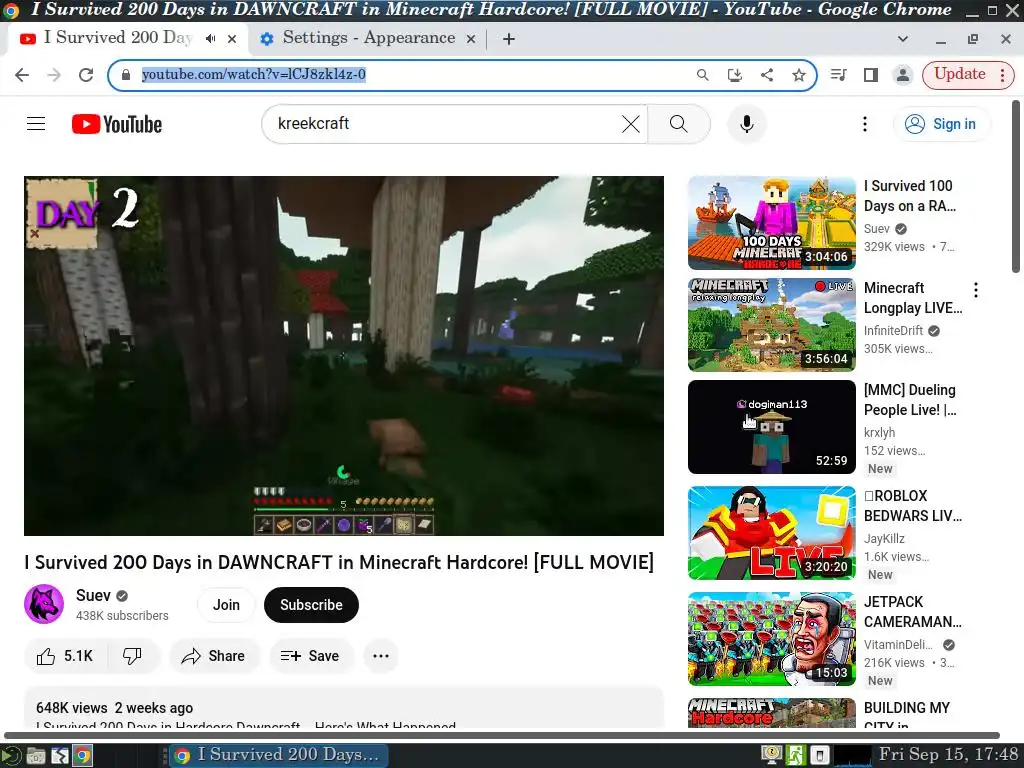Open the Suev channel name link
The height and width of the screenshot is (768, 1024).
click(93, 596)
